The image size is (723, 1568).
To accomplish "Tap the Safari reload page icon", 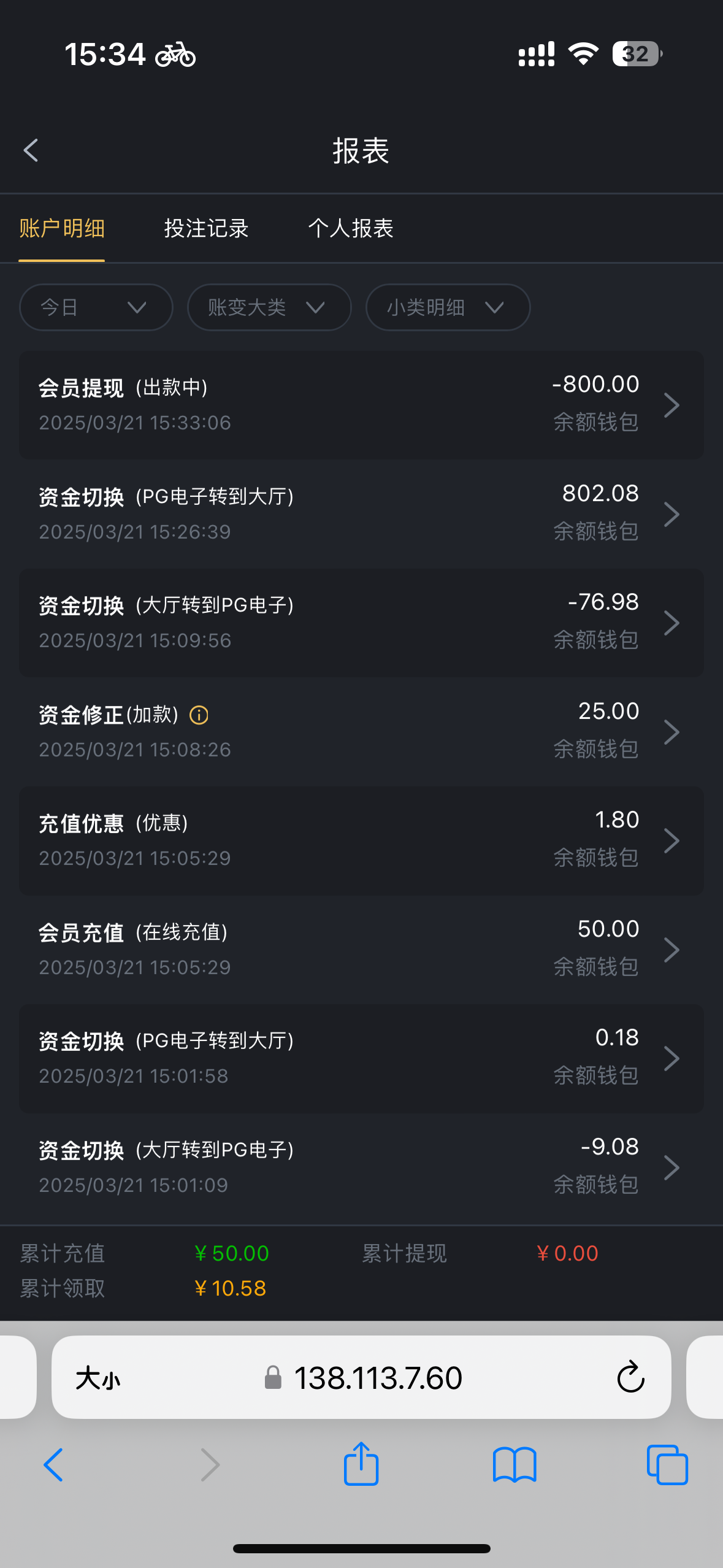I will click(630, 1378).
